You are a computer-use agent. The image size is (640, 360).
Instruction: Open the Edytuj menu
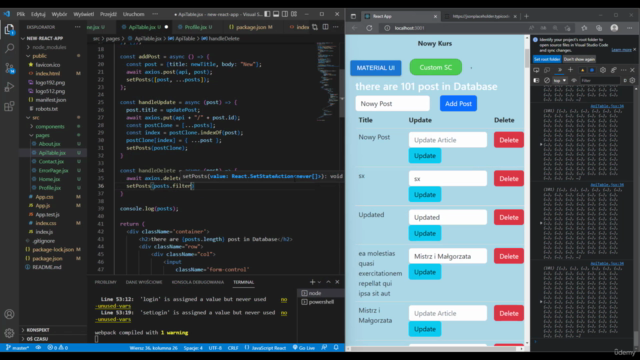38,14
